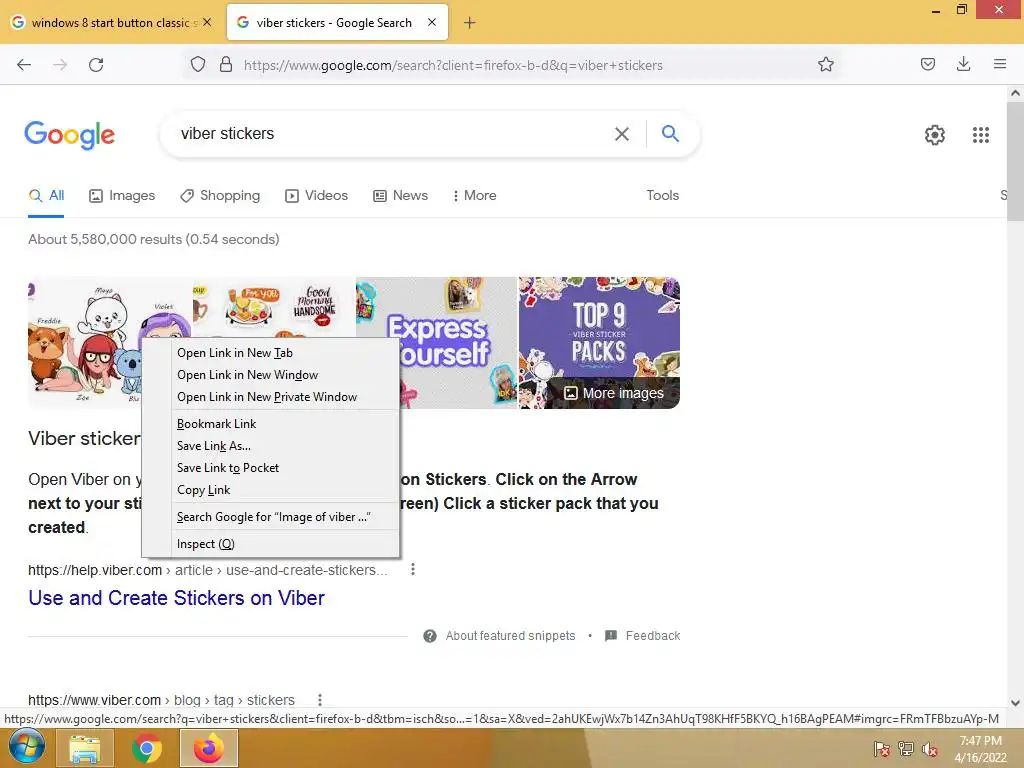Switch to the Shopping results tab
The width and height of the screenshot is (1024, 768).
point(219,195)
